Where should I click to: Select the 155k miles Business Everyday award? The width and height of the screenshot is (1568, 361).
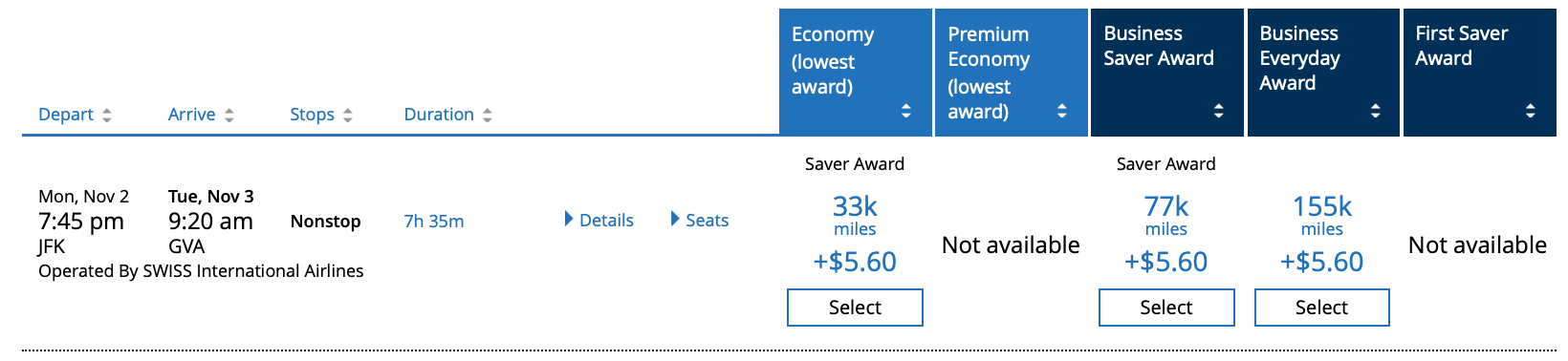click(x=1322, y=308)
